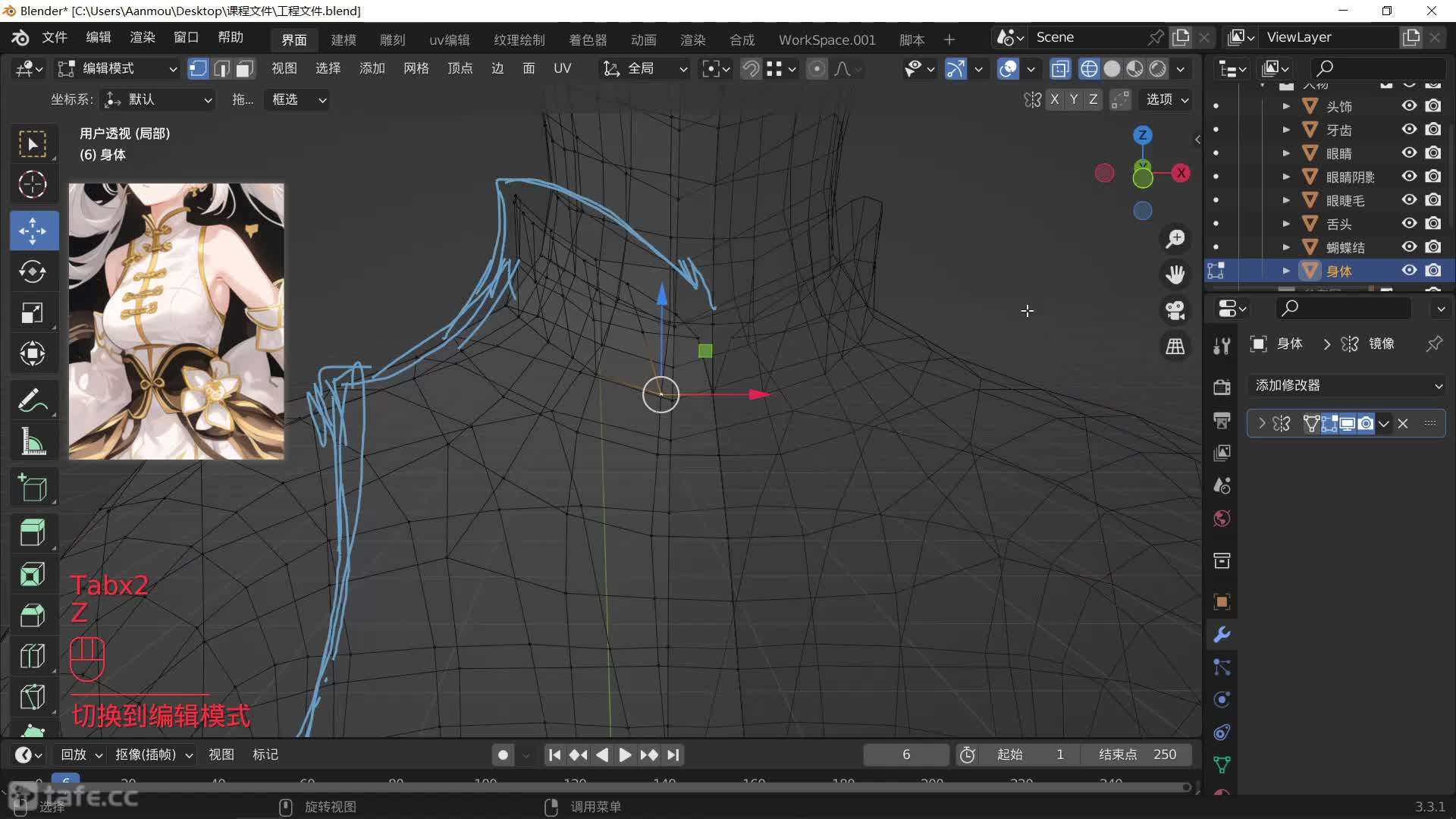
Task: Select the Transform tool
Action: (33, 353)
